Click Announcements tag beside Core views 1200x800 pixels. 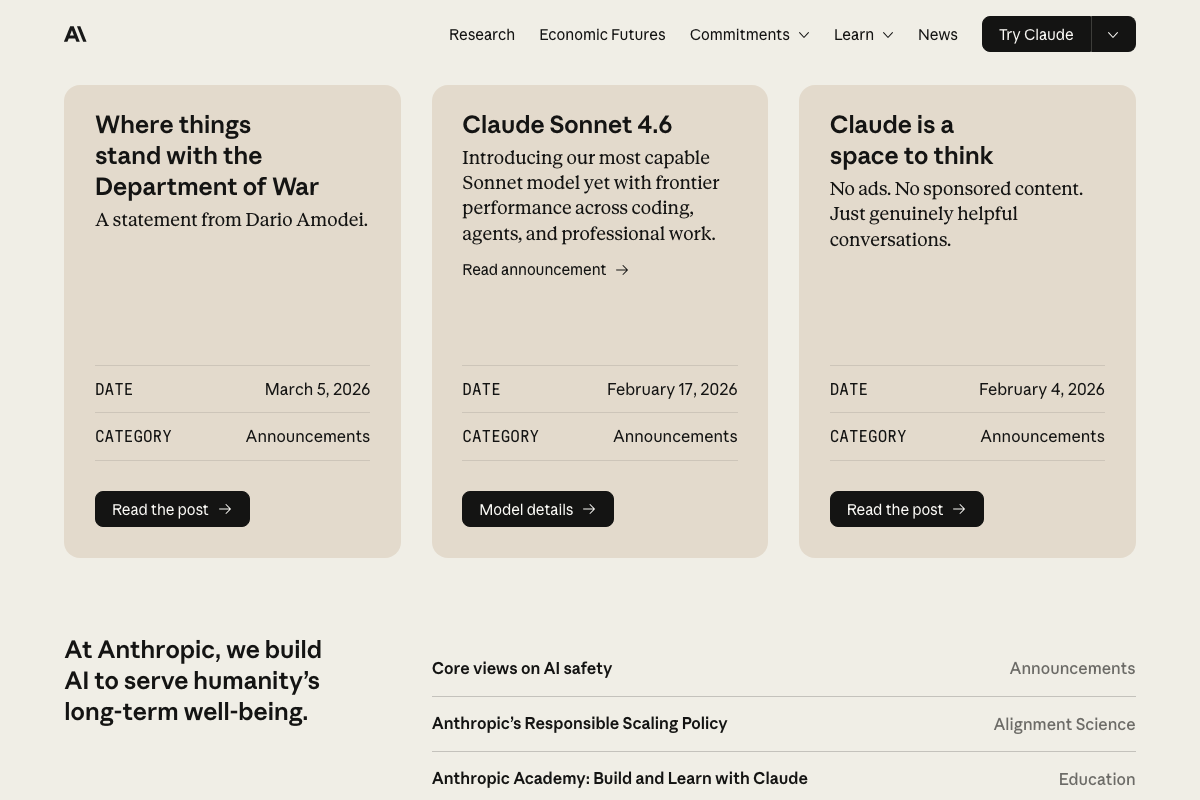[1072, 668]
